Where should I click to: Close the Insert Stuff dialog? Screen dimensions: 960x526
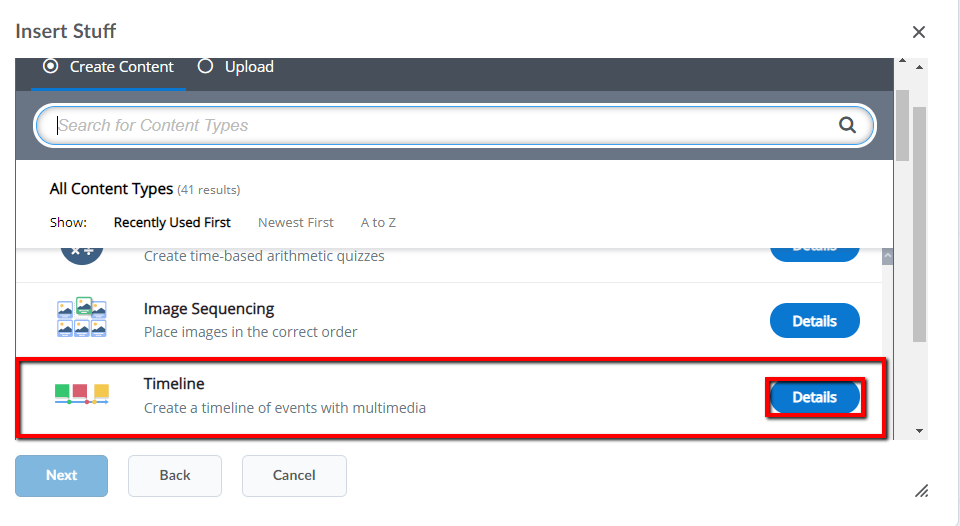click(918, 32)
